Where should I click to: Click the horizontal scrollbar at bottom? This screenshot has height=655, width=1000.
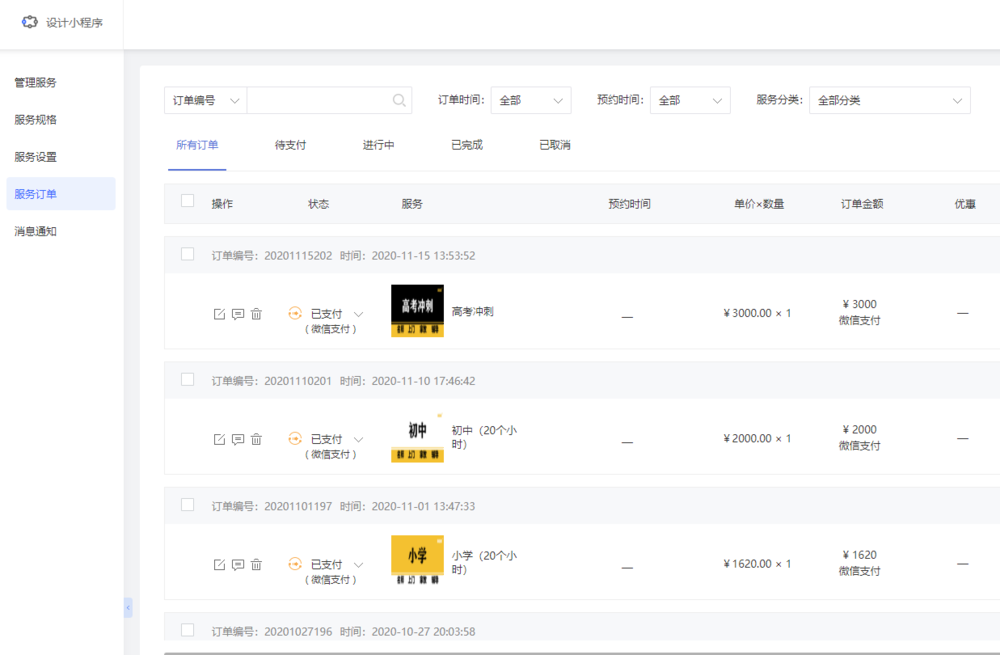click(582, 653)
